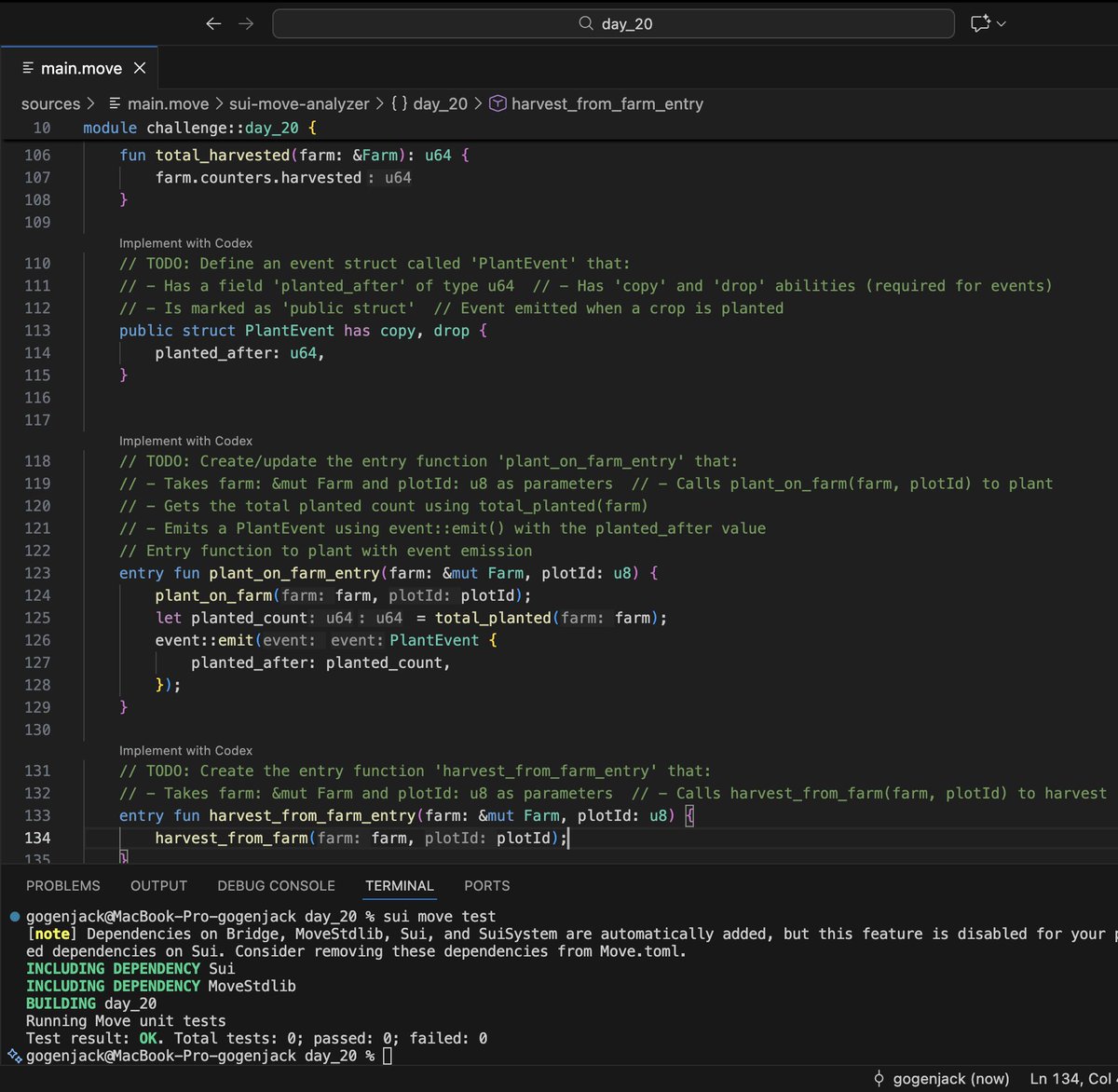Click line number 133
1118x1092 pixels.
(37, 815)
